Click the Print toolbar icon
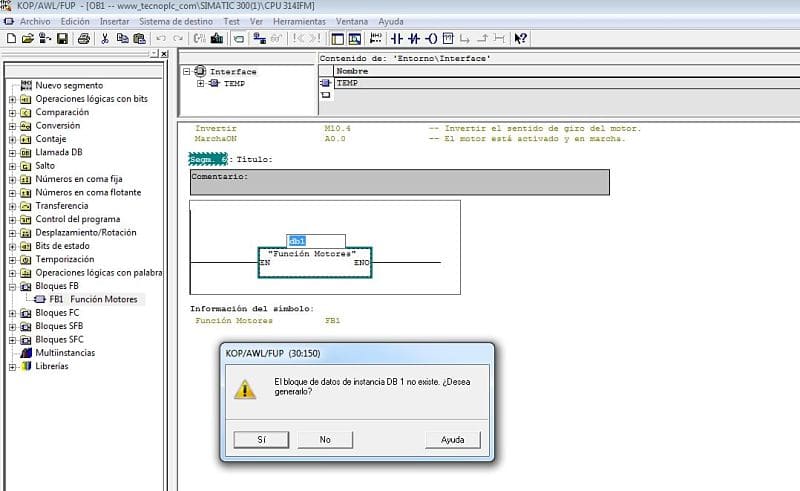800x491 pixels. [x=84, y=38]
